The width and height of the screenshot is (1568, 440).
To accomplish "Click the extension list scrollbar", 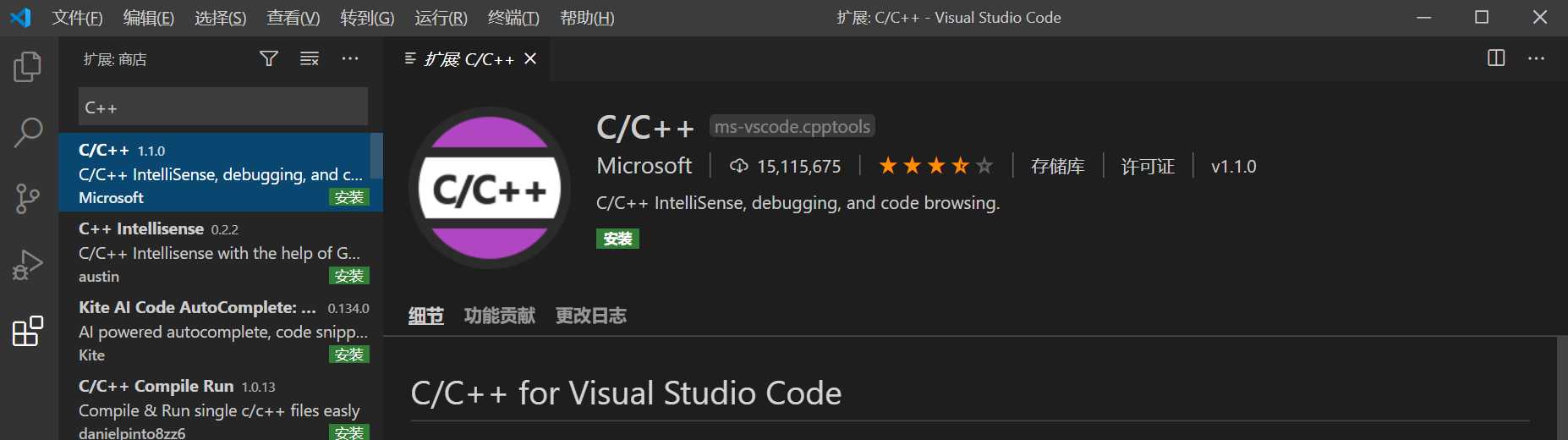I will coord(376,156).
